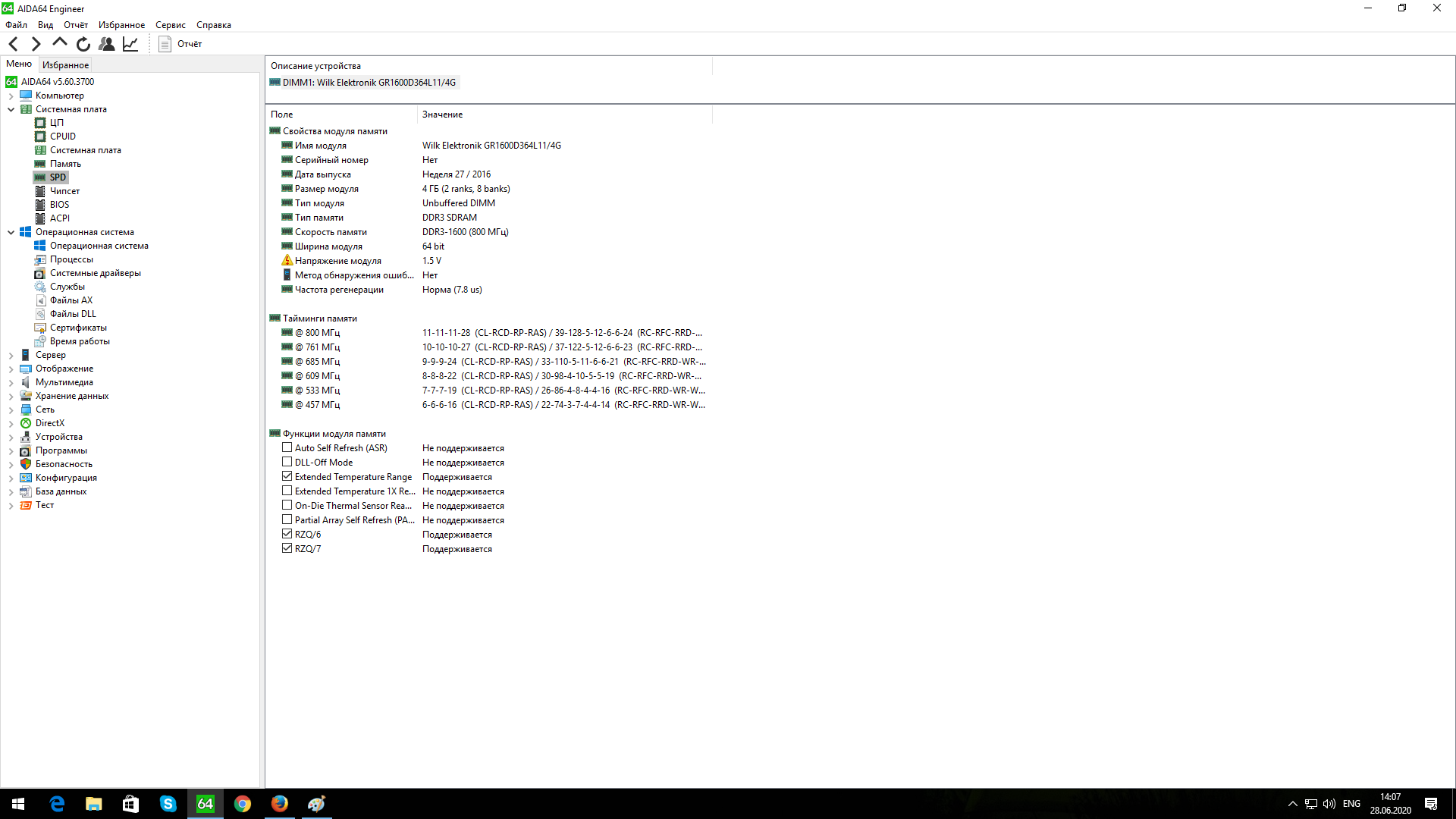This screenshot has height=819, width=1456.
Task: Open the Windows Start menu
Action: tap(18, 804)
